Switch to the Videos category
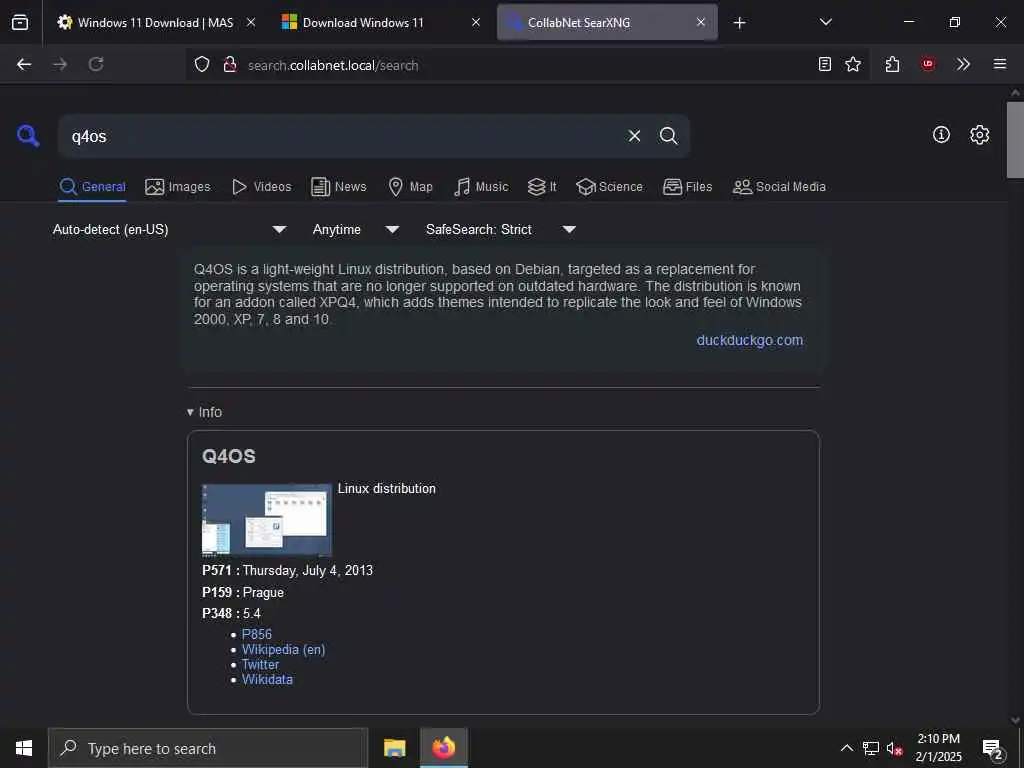The image size is (1024, 768). point(261,187)
